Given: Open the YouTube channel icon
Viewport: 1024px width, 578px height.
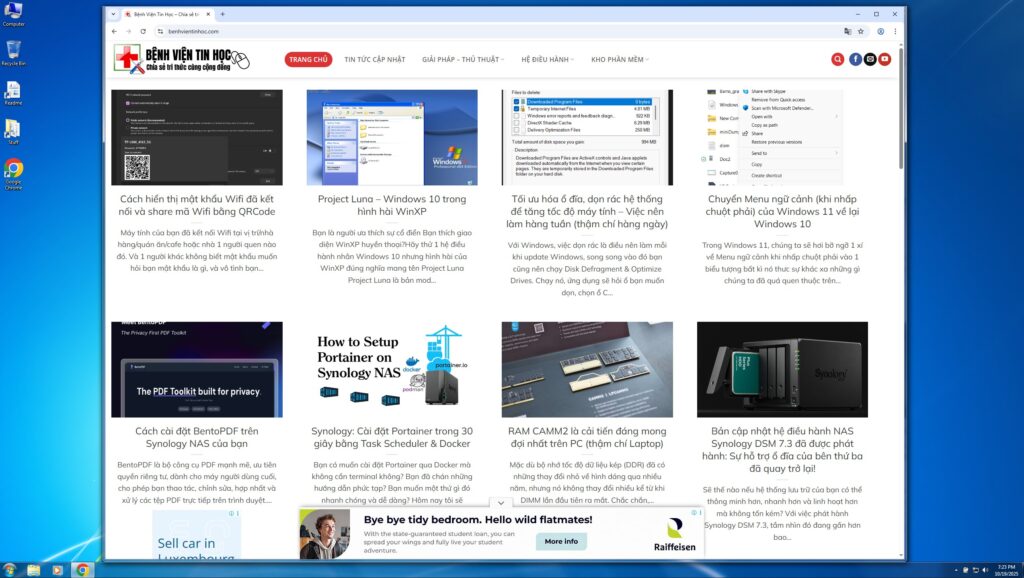Looking at the screenshot, I should (885, 59).
